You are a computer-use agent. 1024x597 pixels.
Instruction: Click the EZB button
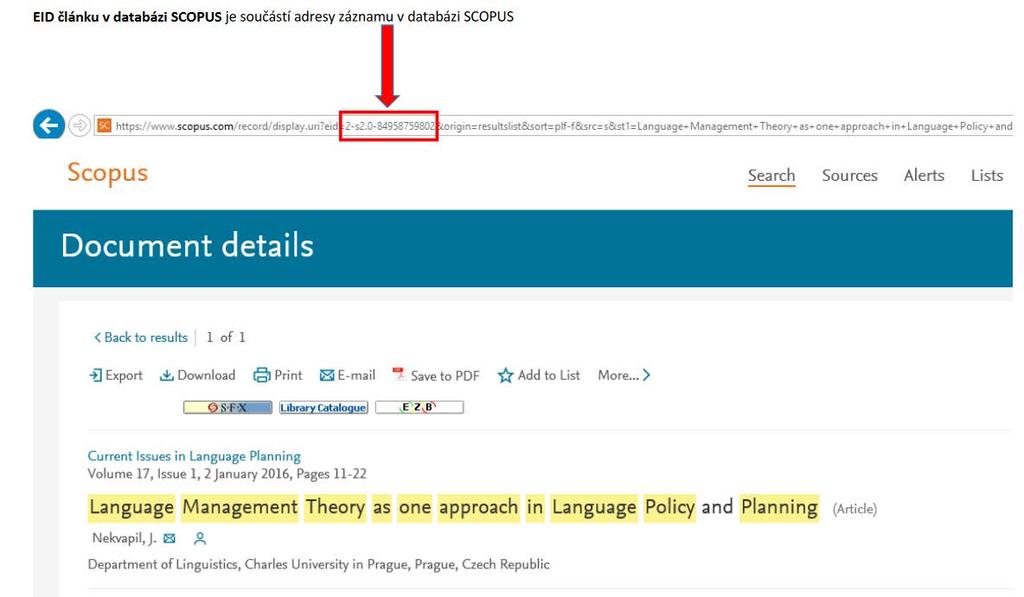[419, 408]
